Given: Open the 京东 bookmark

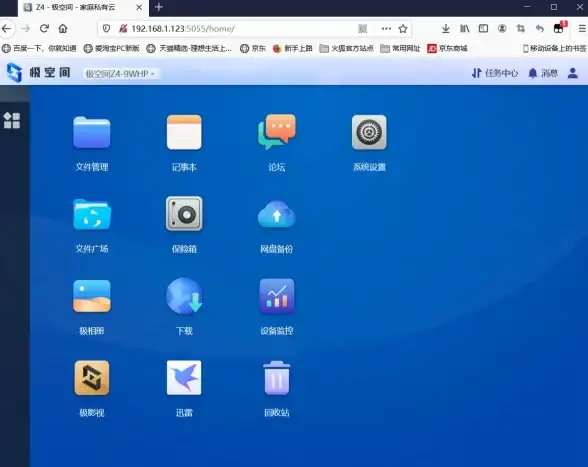Looking at the screenshot, I should pyautogui.click(x=253, y=48).
